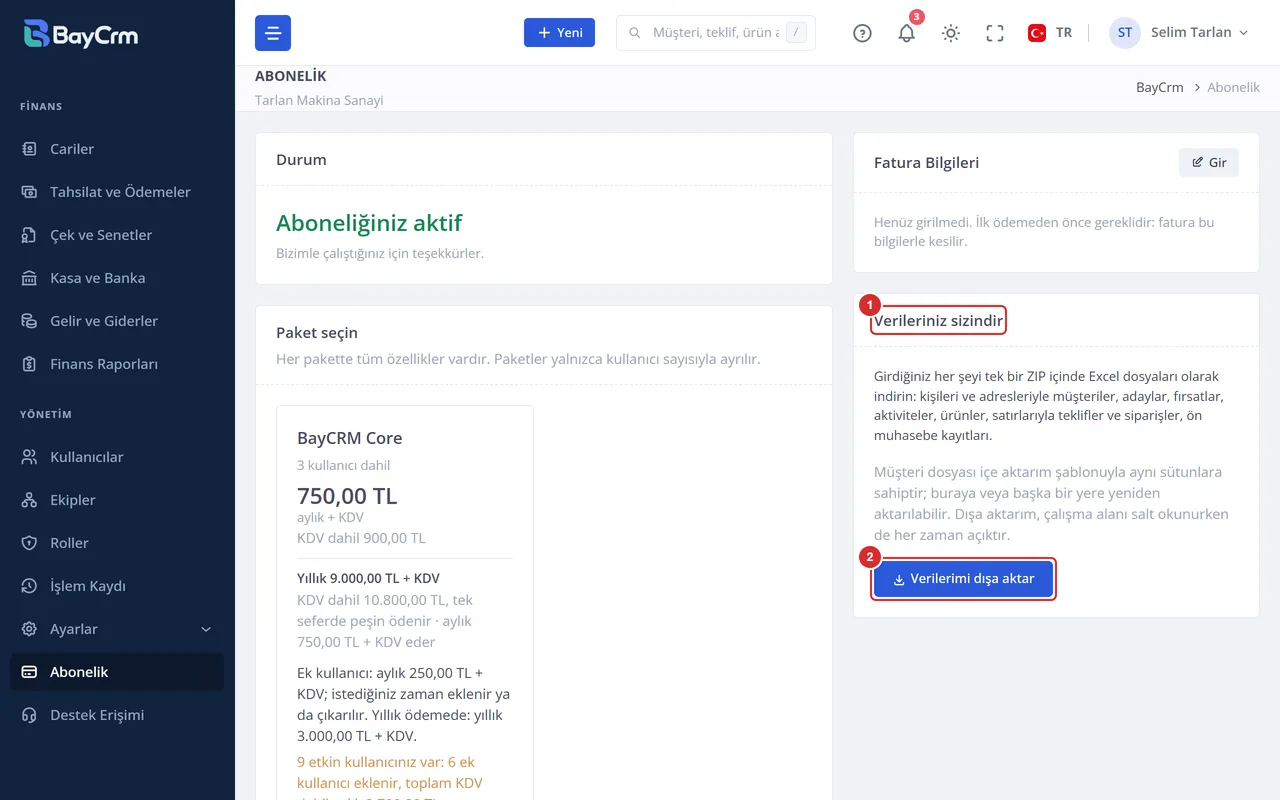This screenshot has height=800, width=1280.
Task: Export data with Verilerimi dışa aktar
Action: 963,579
